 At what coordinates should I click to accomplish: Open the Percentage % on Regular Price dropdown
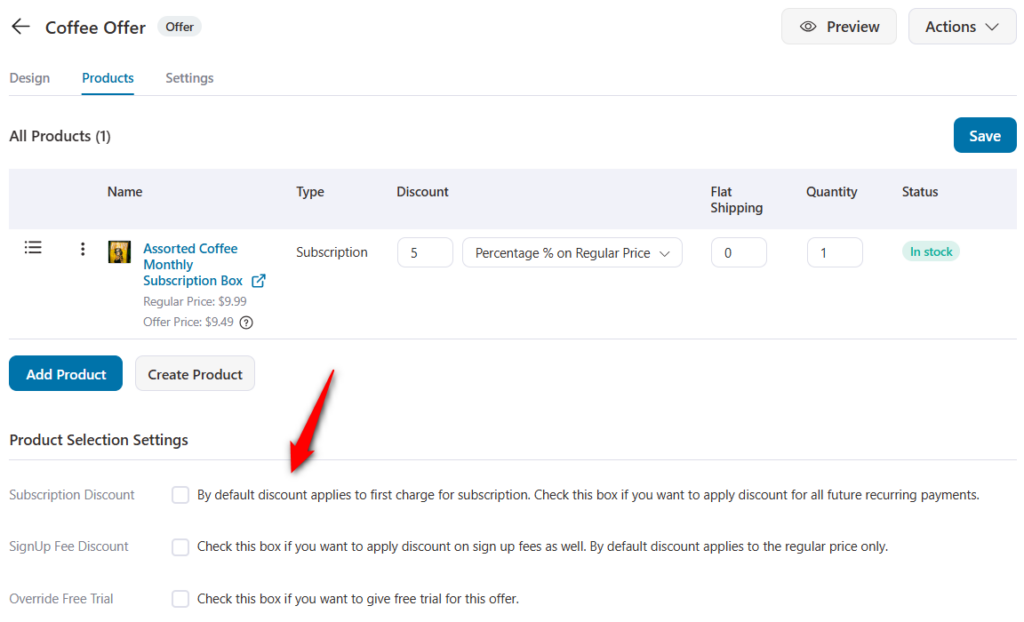click(572, 253)
